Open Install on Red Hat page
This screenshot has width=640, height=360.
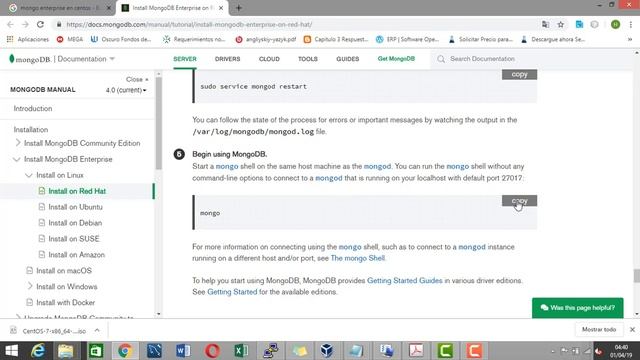[x=77, y=191]
